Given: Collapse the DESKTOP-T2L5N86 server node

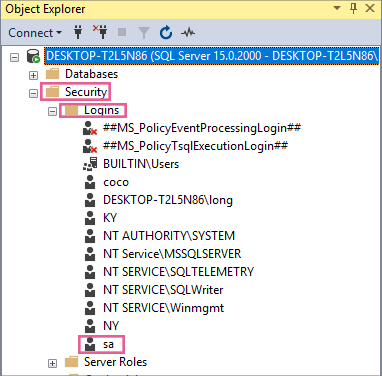Looking at the screenshot, I should click(14, 57).
